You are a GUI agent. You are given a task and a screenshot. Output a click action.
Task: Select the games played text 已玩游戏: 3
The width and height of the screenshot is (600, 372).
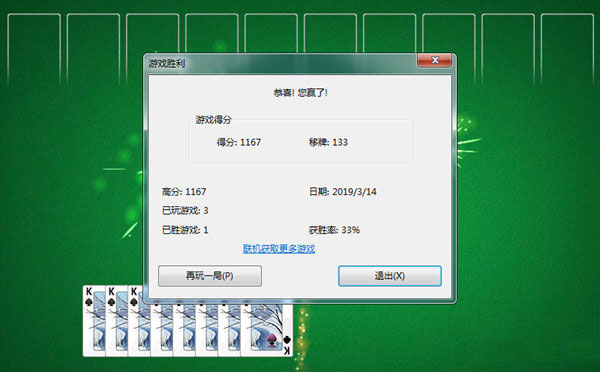(185, 210)
